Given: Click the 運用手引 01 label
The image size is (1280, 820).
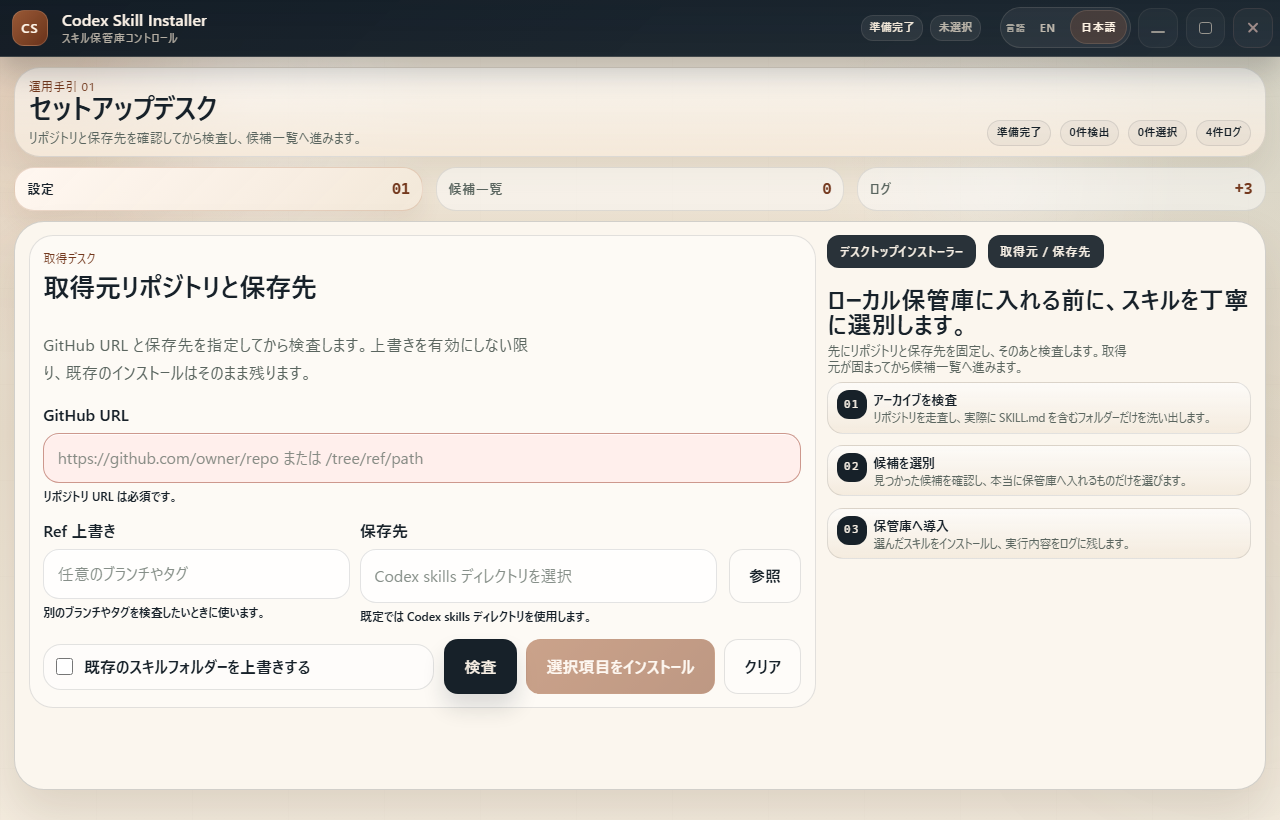Looking at the screenshot, I should 62,87.
